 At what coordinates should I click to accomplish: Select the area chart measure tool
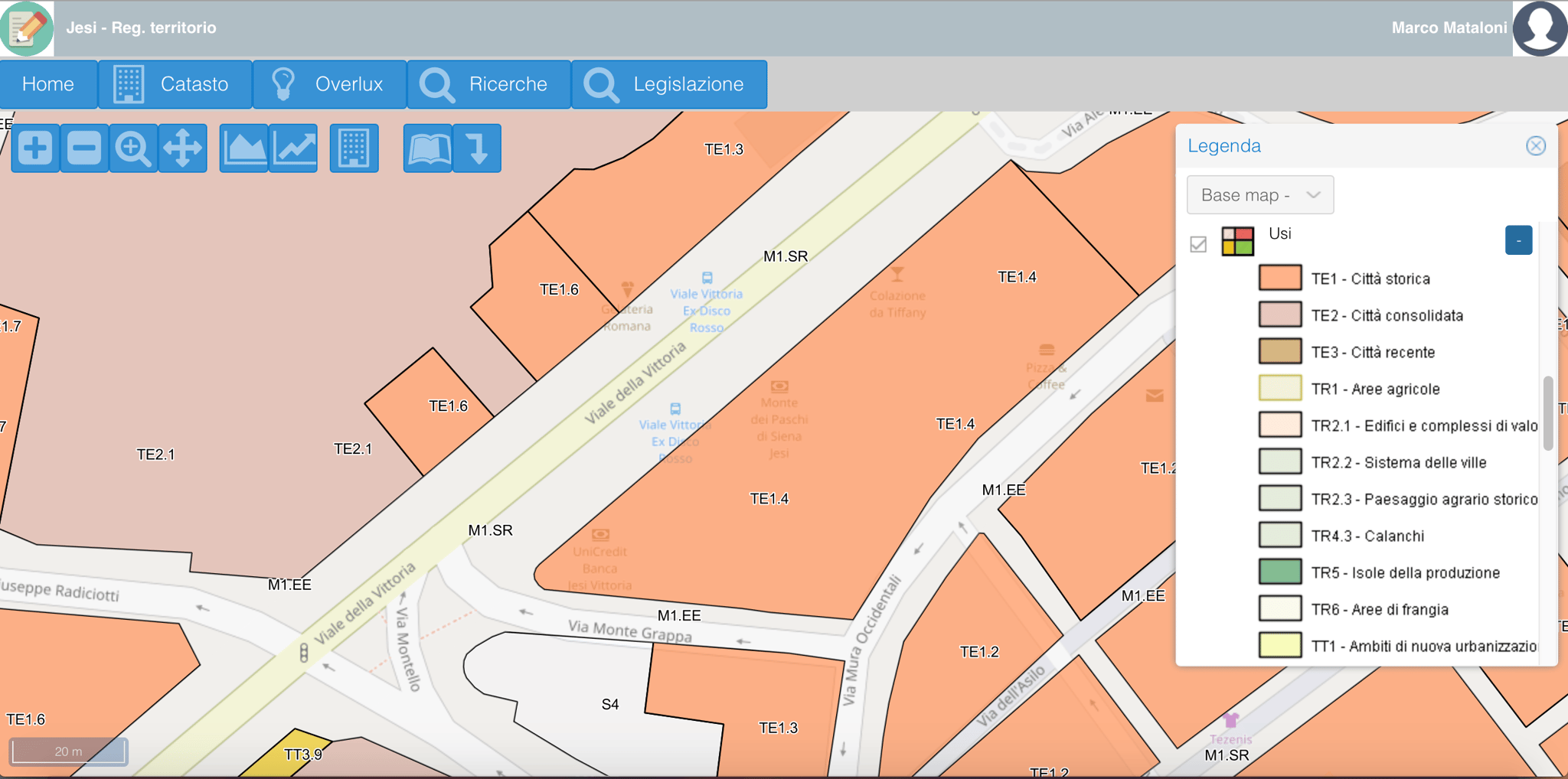coord(244,148)
